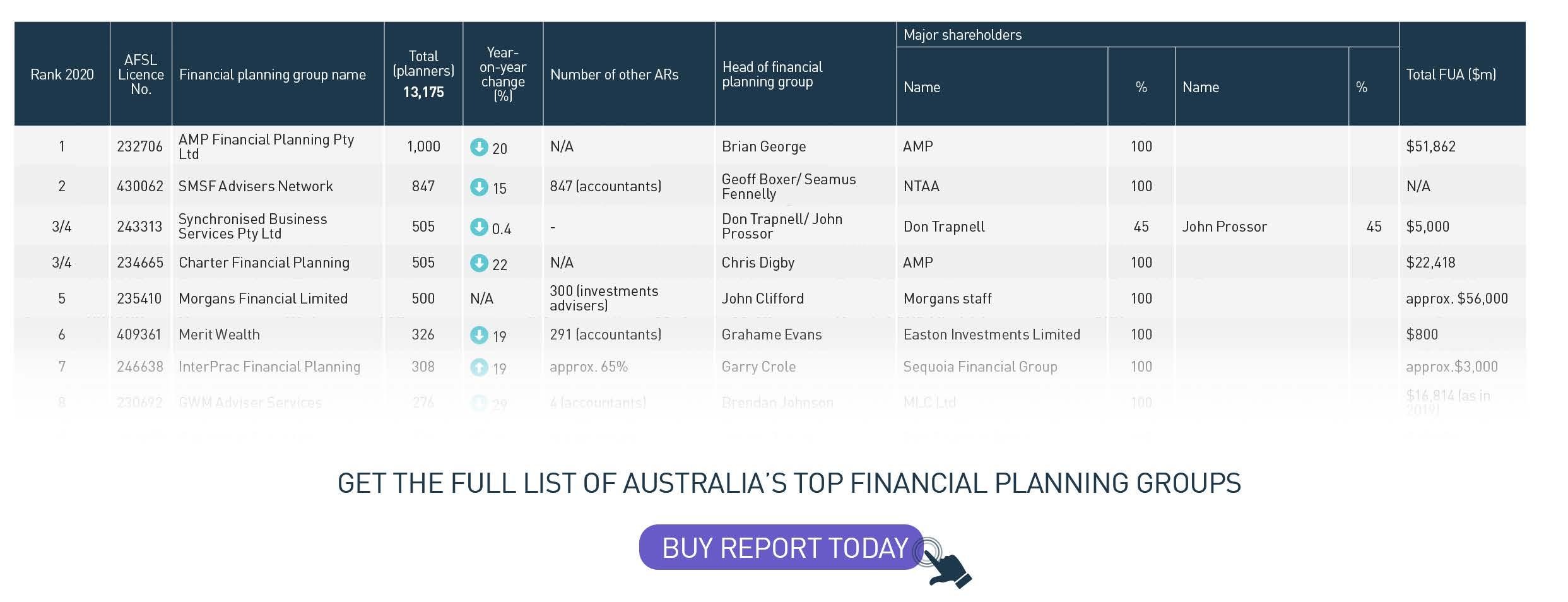
Task: Click the down arrow icon next to 0.4
Action: click(479, 227)
